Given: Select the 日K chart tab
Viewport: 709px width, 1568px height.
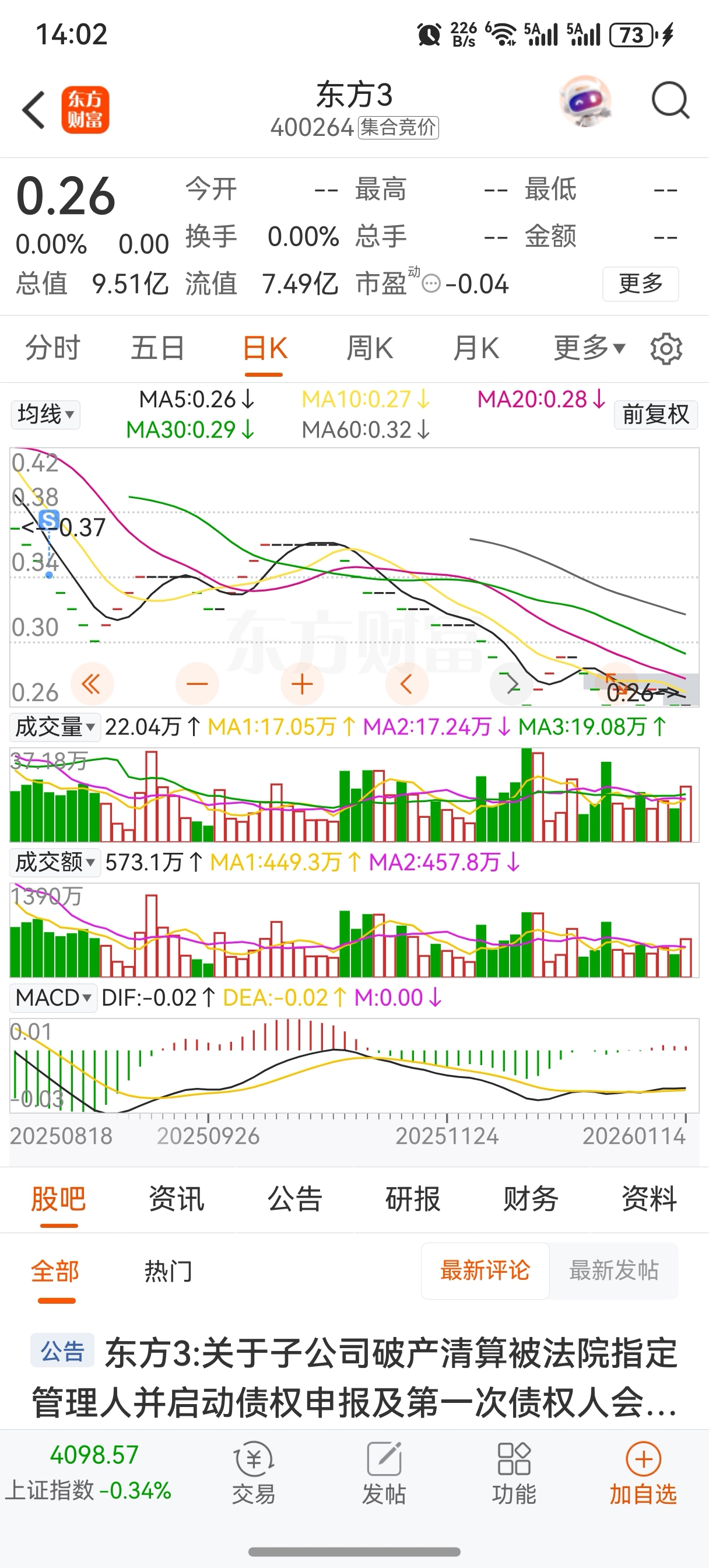Looking at the screenshot, I should pos(264,348).
